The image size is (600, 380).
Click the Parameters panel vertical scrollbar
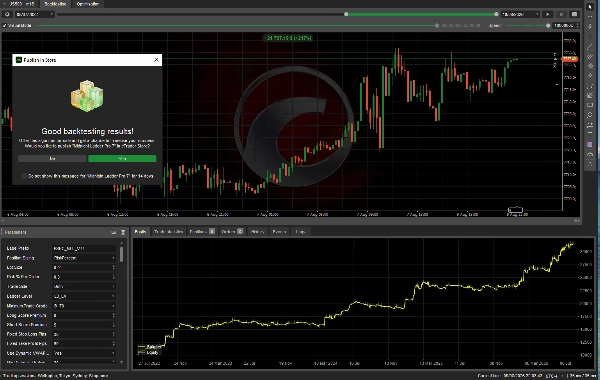click(122, 254)
